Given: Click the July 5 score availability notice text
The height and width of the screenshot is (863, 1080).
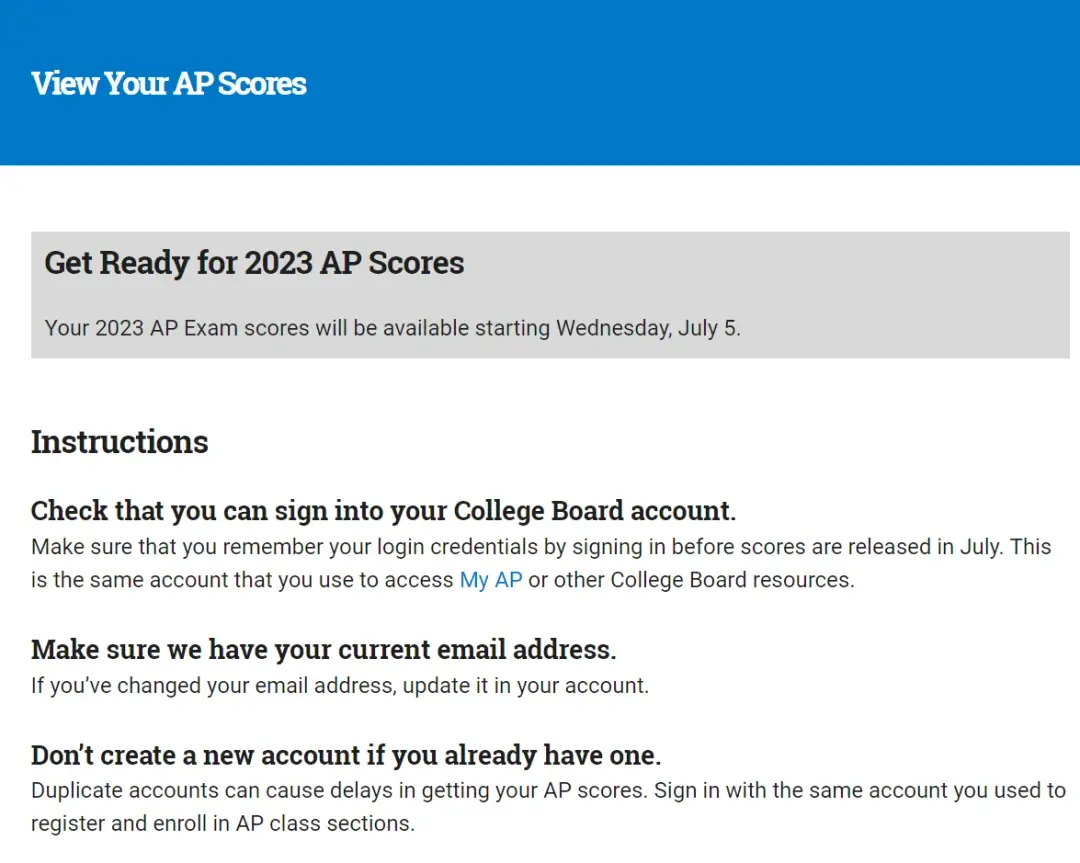Looking at the screenshot, I should 393,328.
